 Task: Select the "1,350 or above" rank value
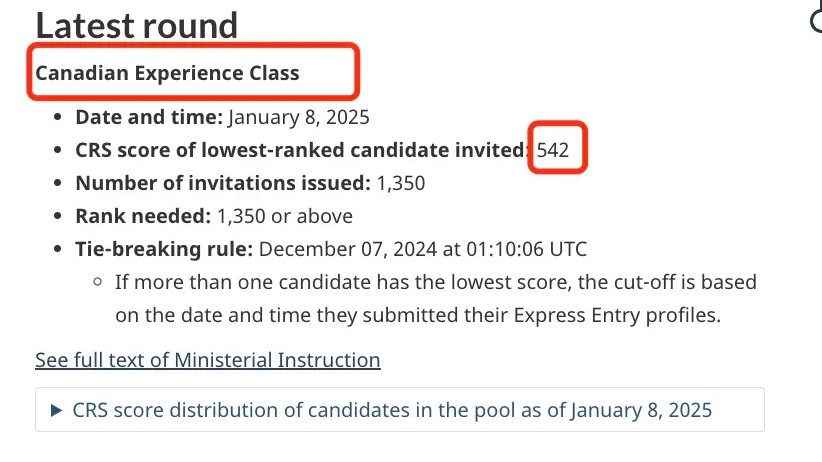(283, 216)
